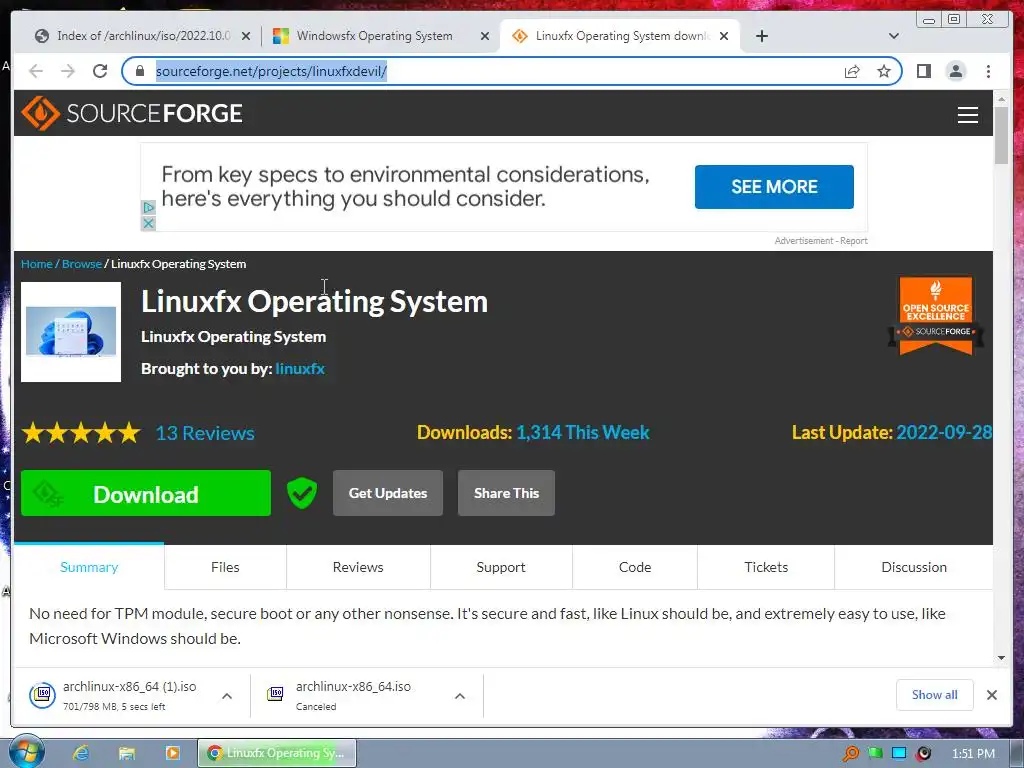Click the taskbar clock 1:51 PM
Image resolution: width=1024 pixels, height=768 pixels.
(x=973, y=754)
